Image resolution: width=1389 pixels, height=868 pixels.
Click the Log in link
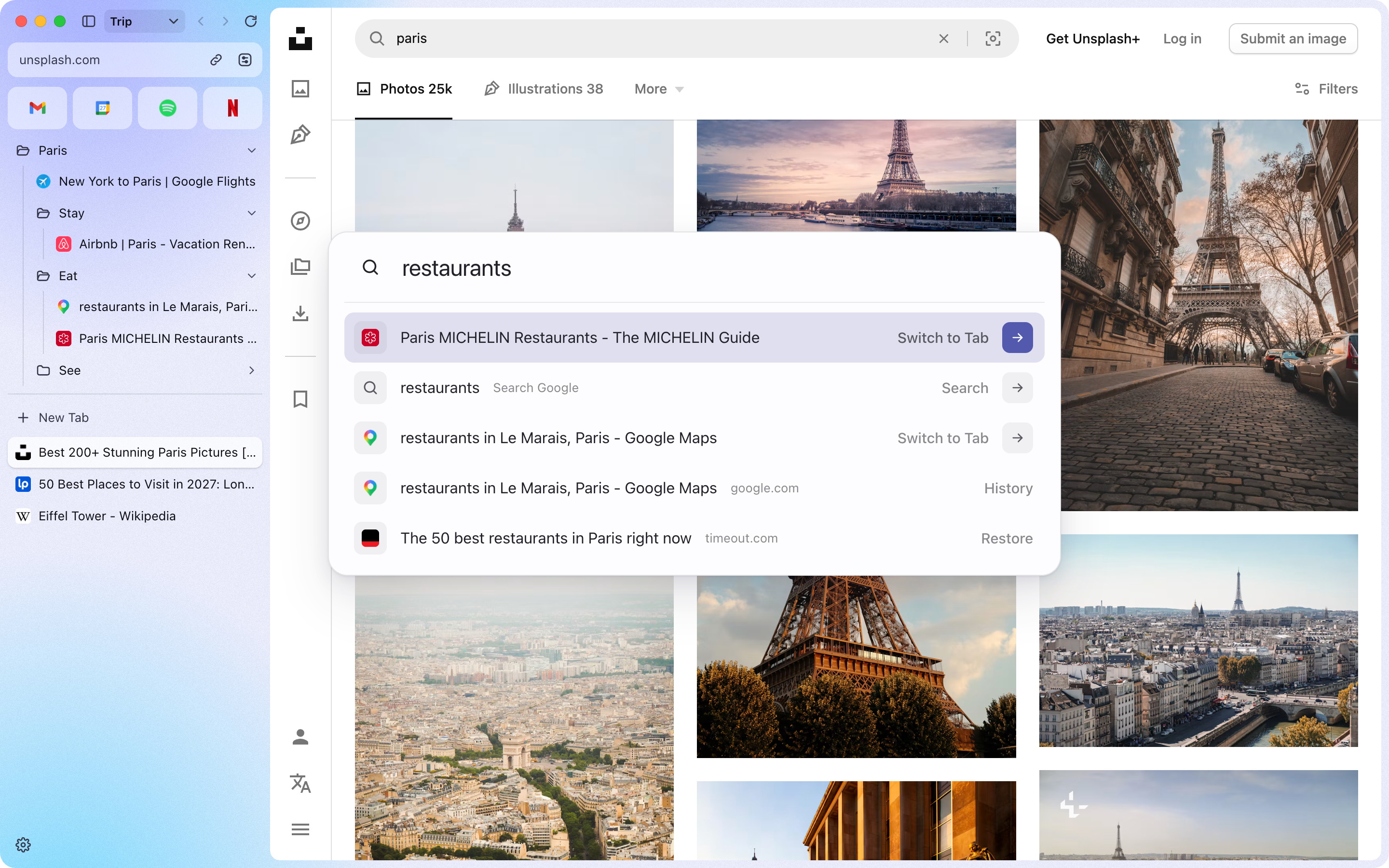coord(1183,39)
